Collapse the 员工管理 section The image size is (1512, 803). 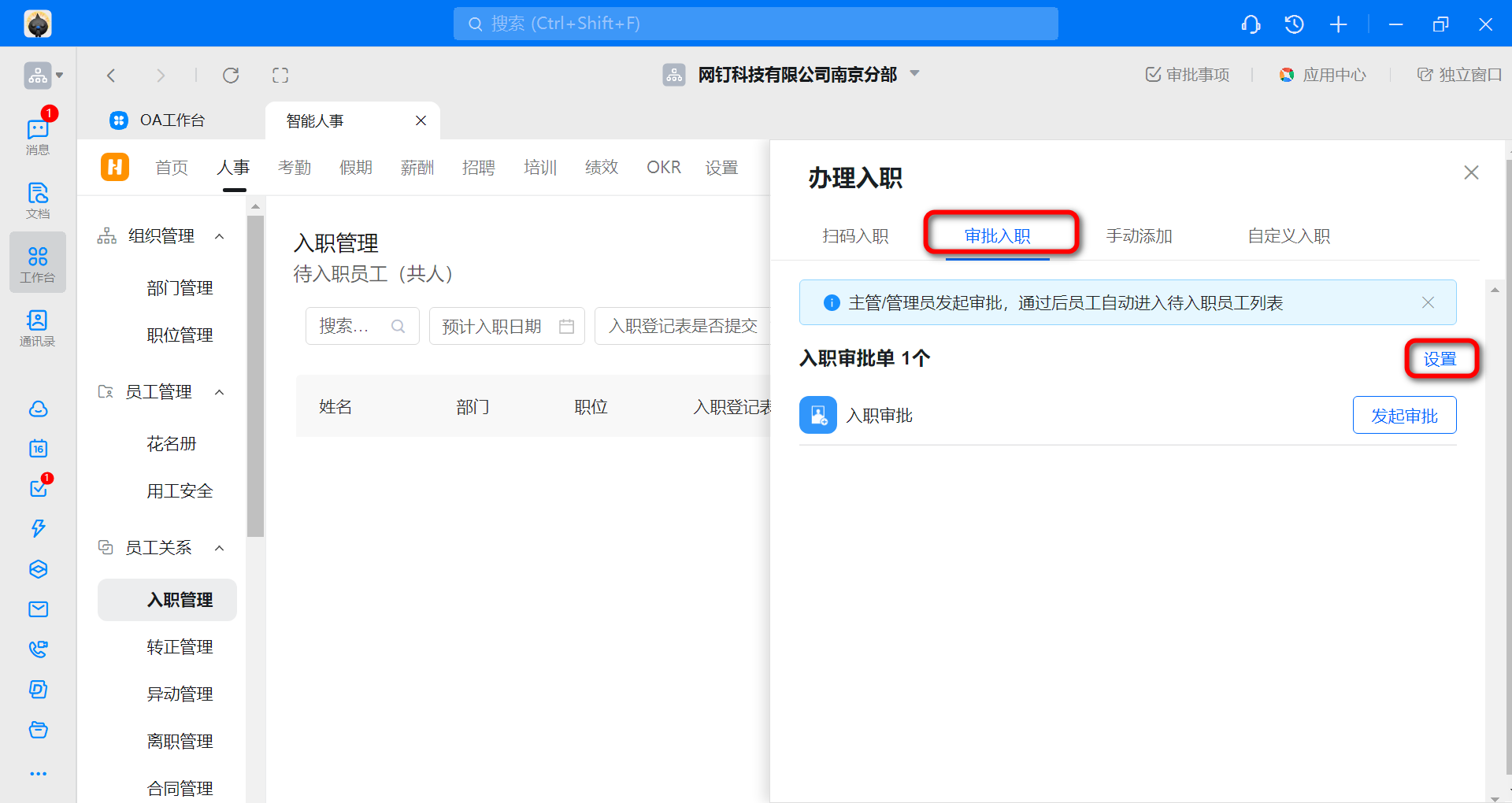pyautogui.click(x=220, y=392)
